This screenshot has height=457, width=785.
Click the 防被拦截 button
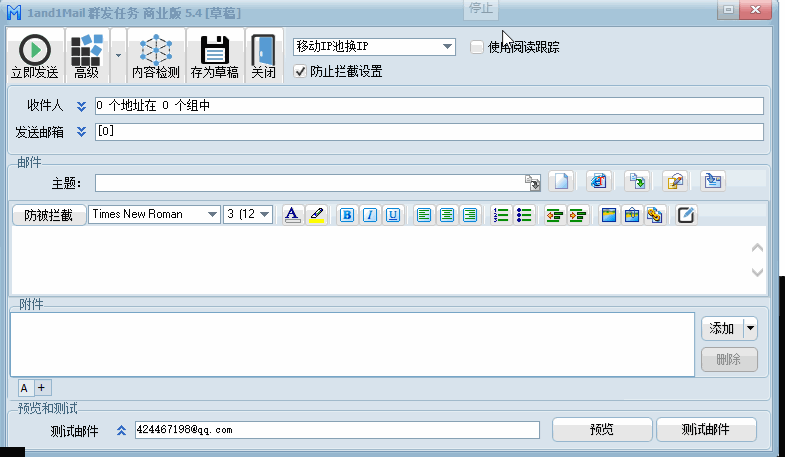click(49, 215)
